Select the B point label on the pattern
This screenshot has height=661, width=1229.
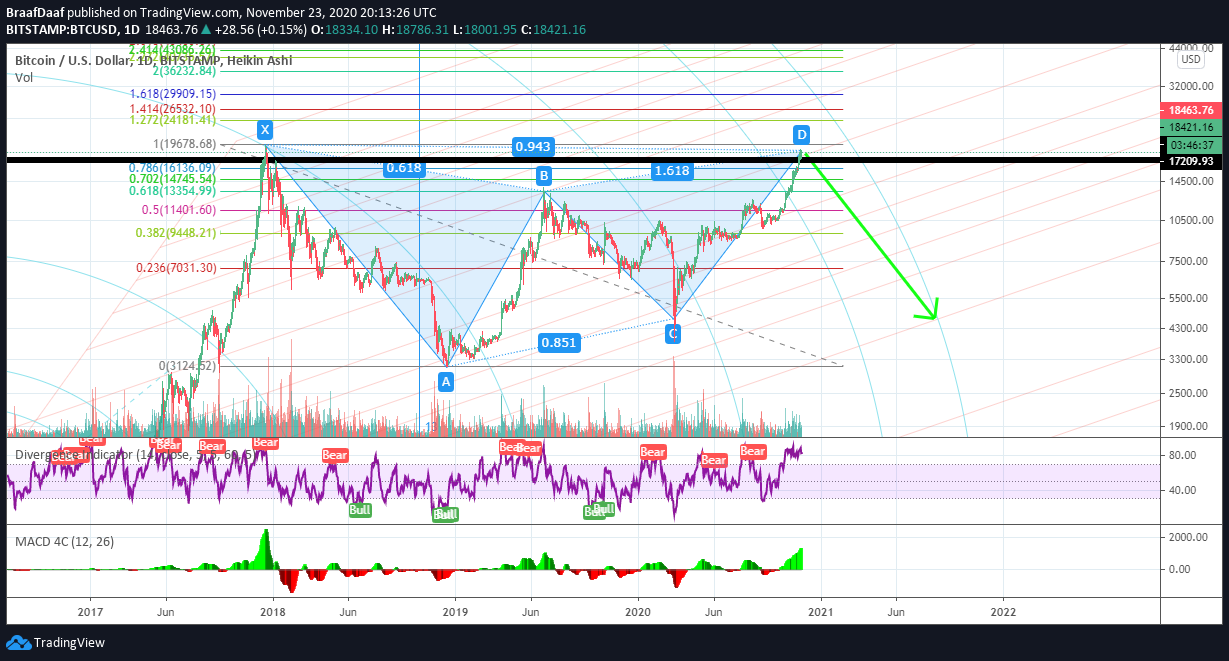click(544, 176)
